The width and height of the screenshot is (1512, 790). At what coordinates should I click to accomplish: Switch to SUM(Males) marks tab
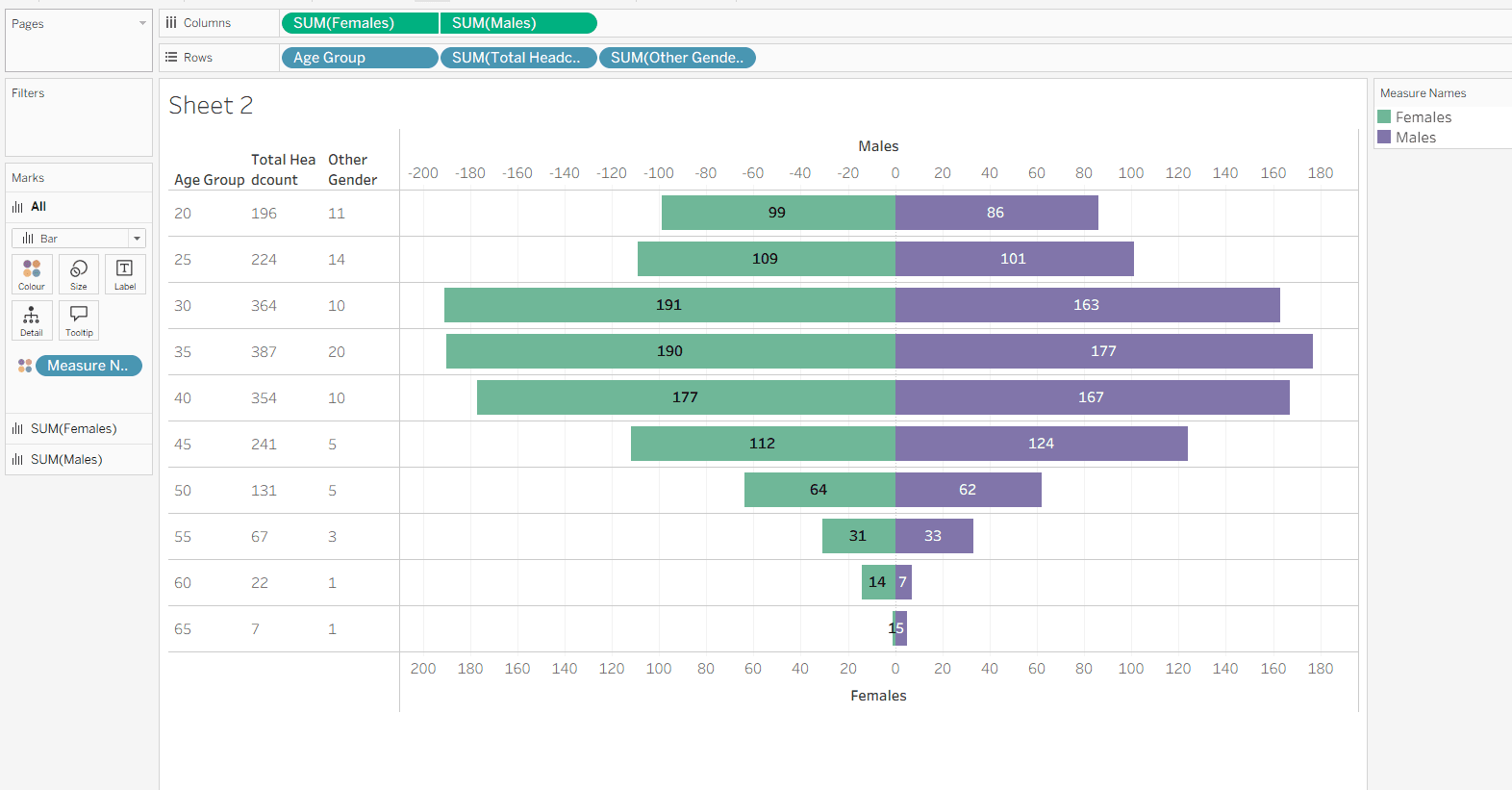[x=66, y=460]
